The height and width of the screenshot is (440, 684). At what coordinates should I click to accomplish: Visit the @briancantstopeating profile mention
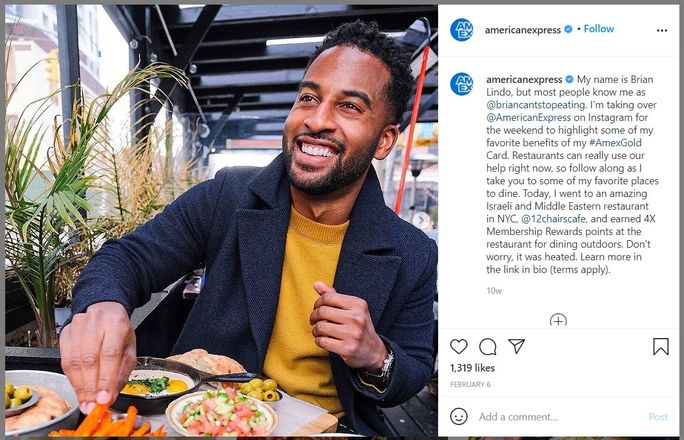click(535, 105)
